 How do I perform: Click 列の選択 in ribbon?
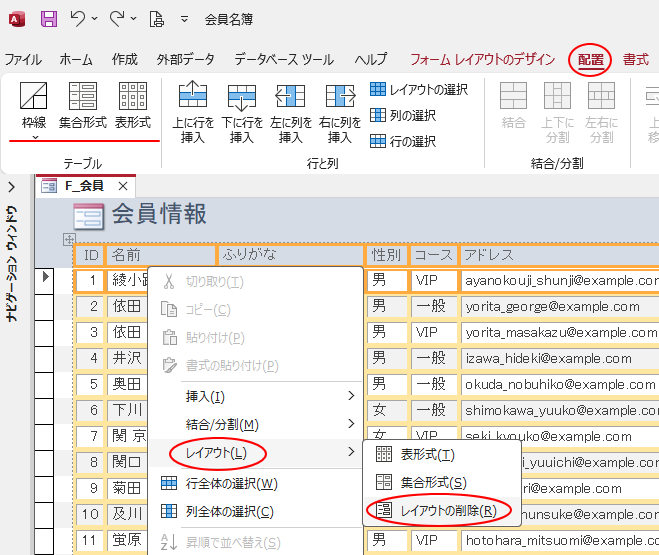pos(403,115)
